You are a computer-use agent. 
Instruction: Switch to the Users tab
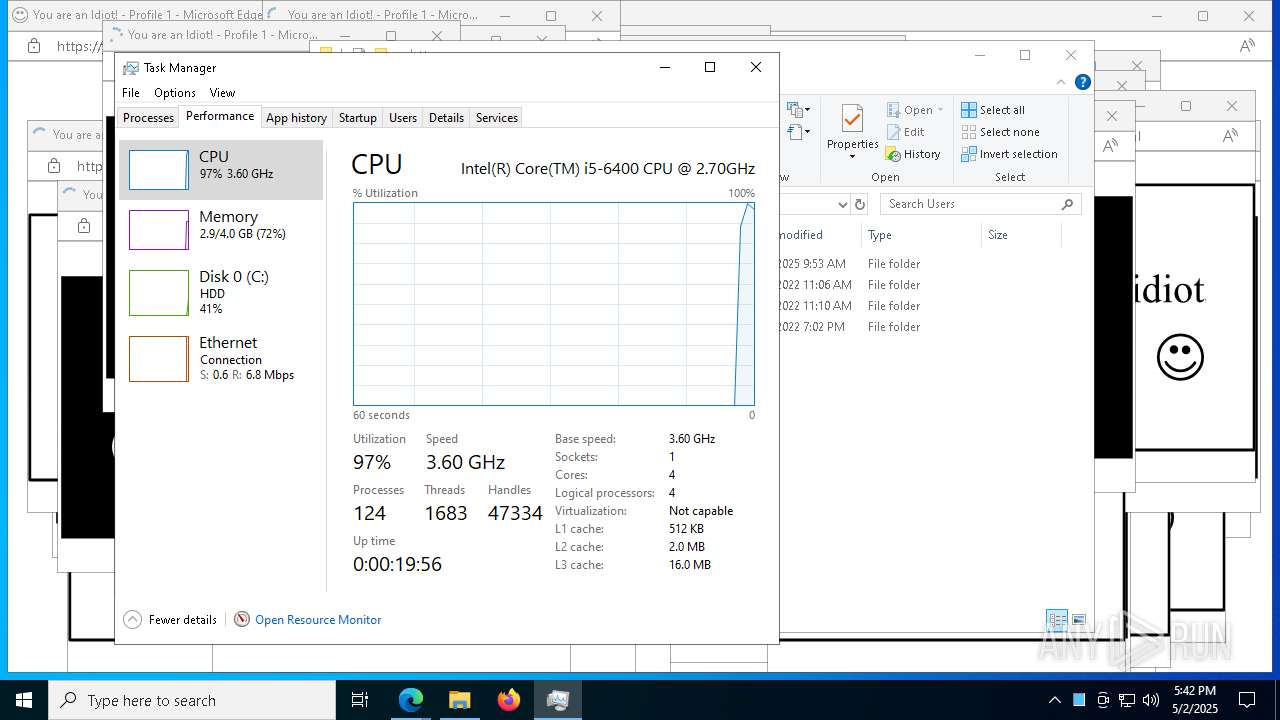[403, 118]
